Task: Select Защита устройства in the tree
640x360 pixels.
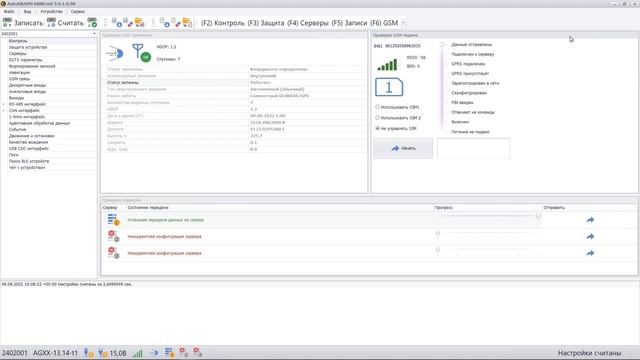Action: (28, 47)
